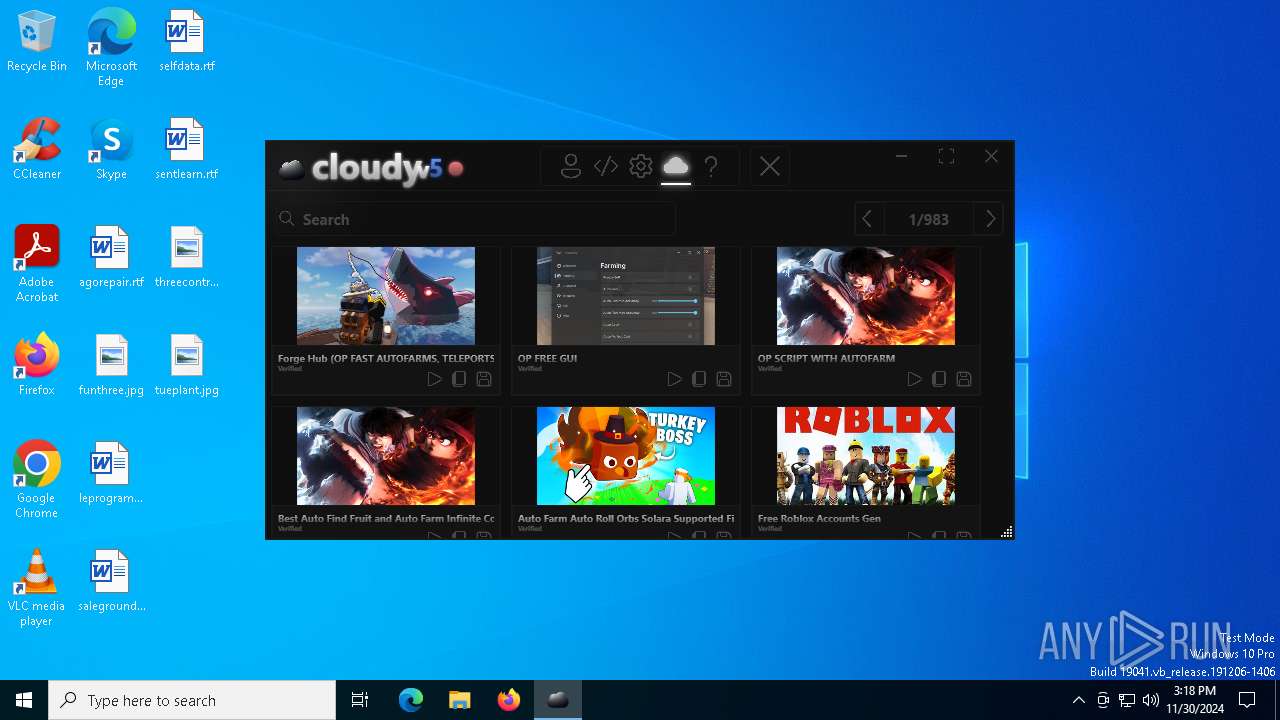The height and width of the screenshot is (720, 1280).
Task: Open VLC media player desktop shortcut
Action: point(37,588)
